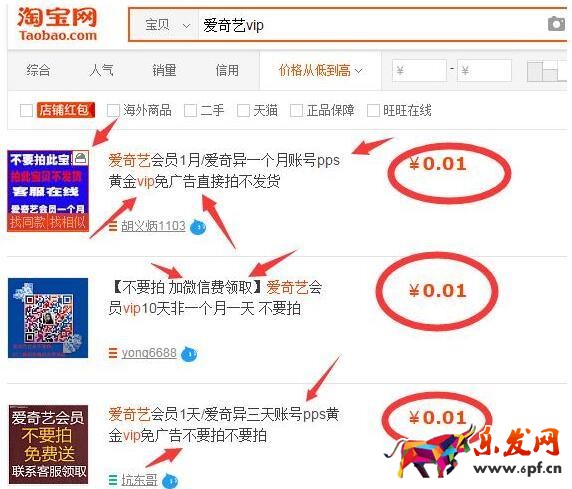Select the 销量 sort tab

[164, 70]
